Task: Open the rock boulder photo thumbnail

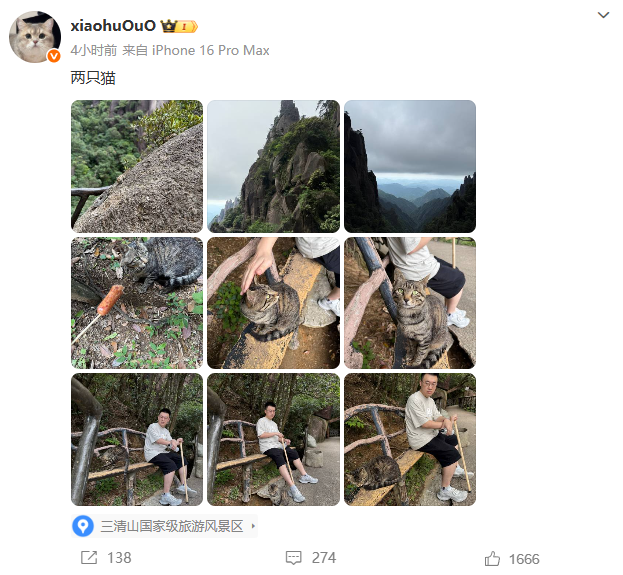Action: [137, 166]
